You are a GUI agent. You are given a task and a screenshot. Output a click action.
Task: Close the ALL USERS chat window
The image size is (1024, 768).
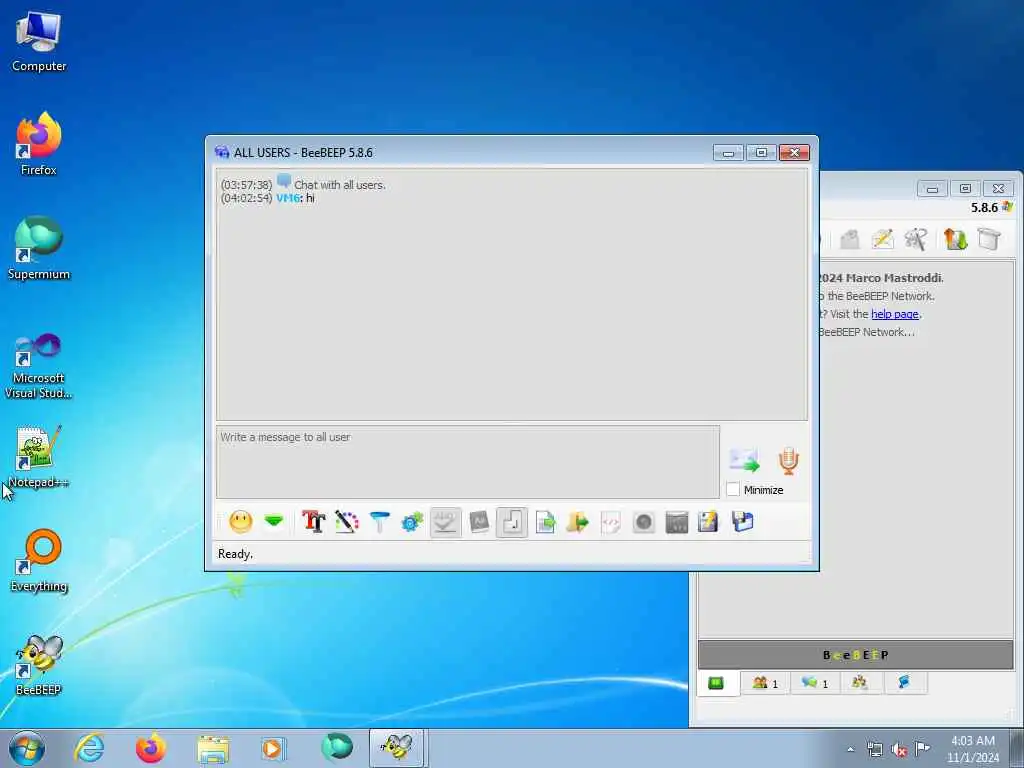tap(794, 153)
